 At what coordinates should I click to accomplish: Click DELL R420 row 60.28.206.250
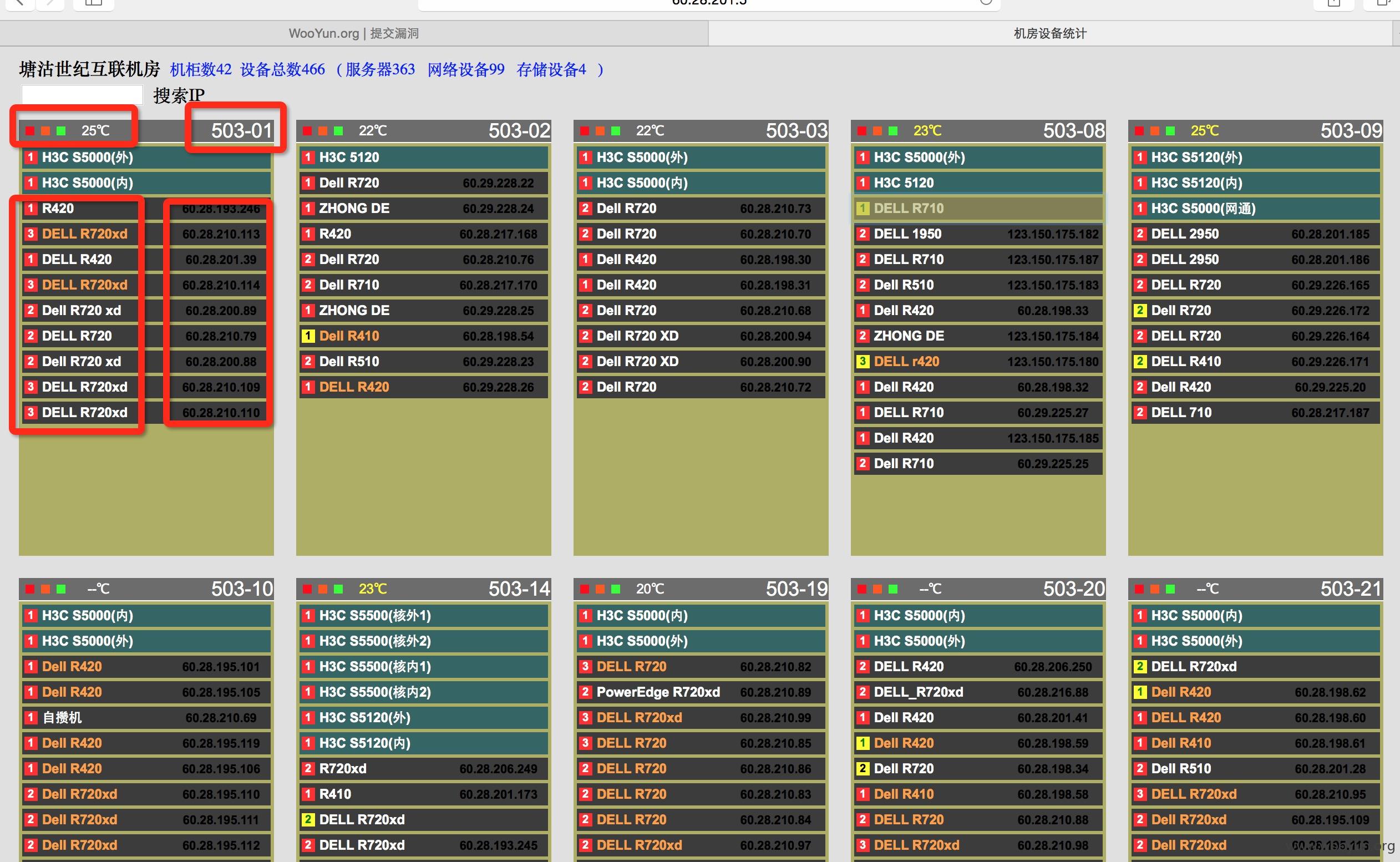978,666
